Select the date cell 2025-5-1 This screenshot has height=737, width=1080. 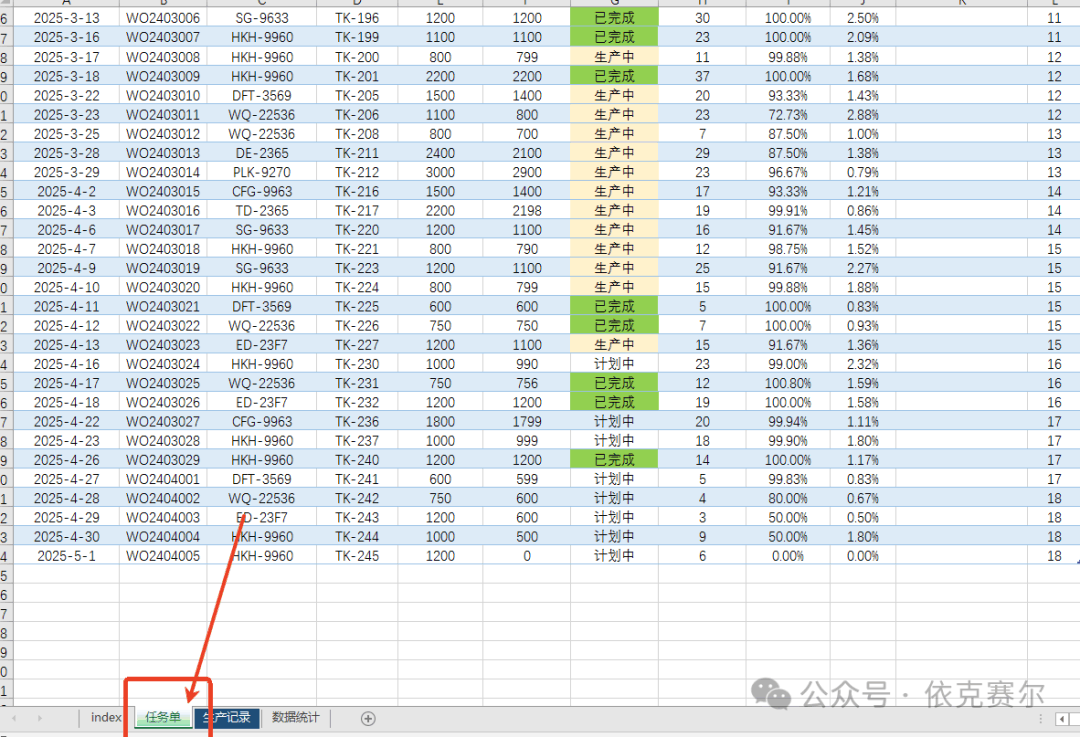66,556
